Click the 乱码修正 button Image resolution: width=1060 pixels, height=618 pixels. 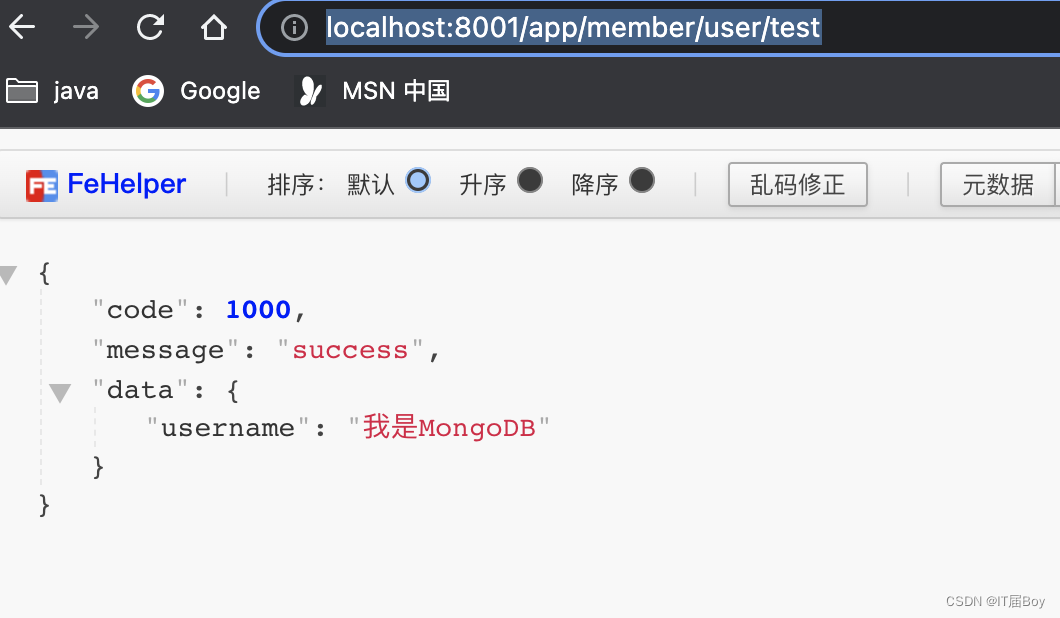coord(797,184)
